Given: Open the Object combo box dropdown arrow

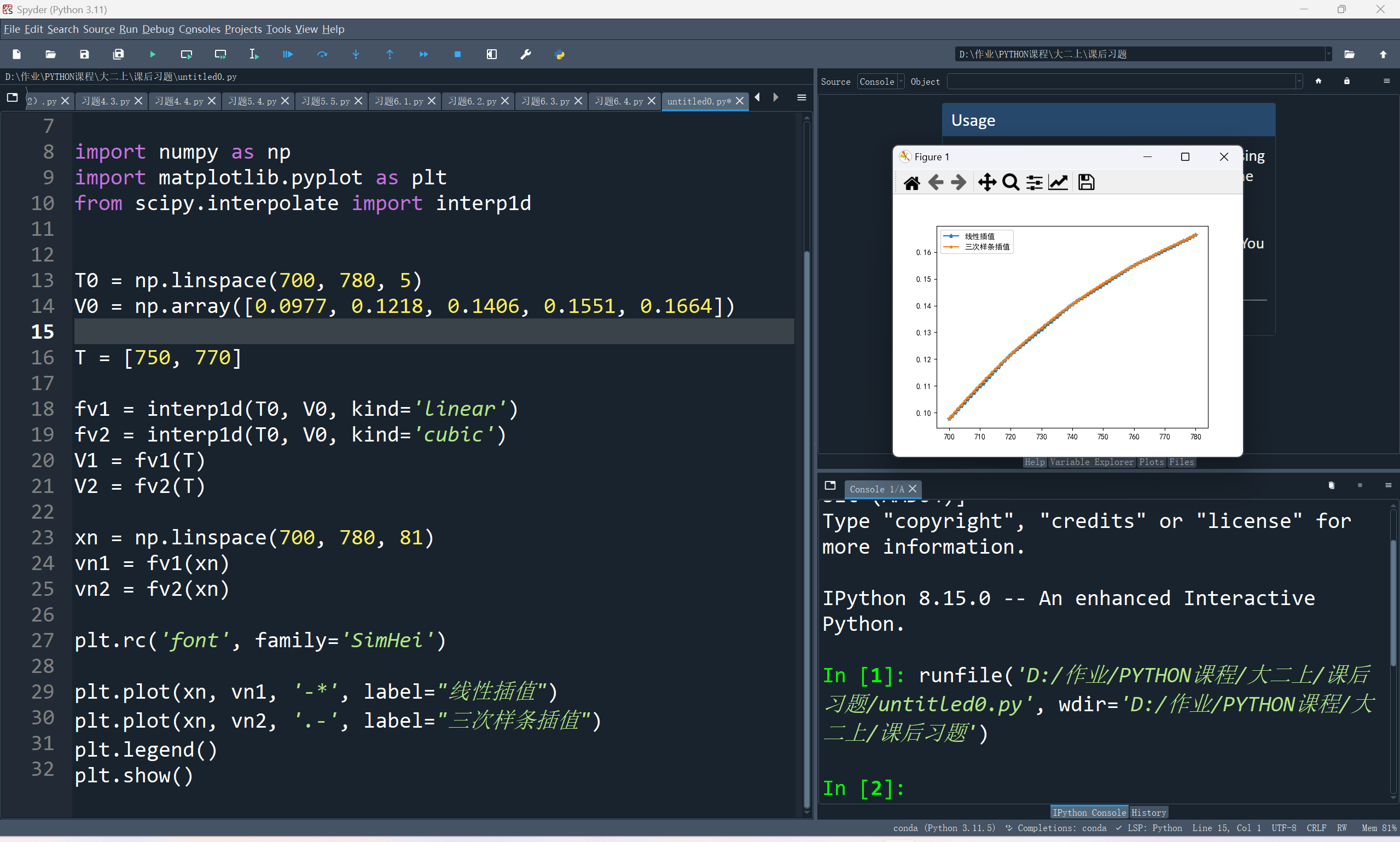Looking at the screenshot, I should pos(1298,82).
